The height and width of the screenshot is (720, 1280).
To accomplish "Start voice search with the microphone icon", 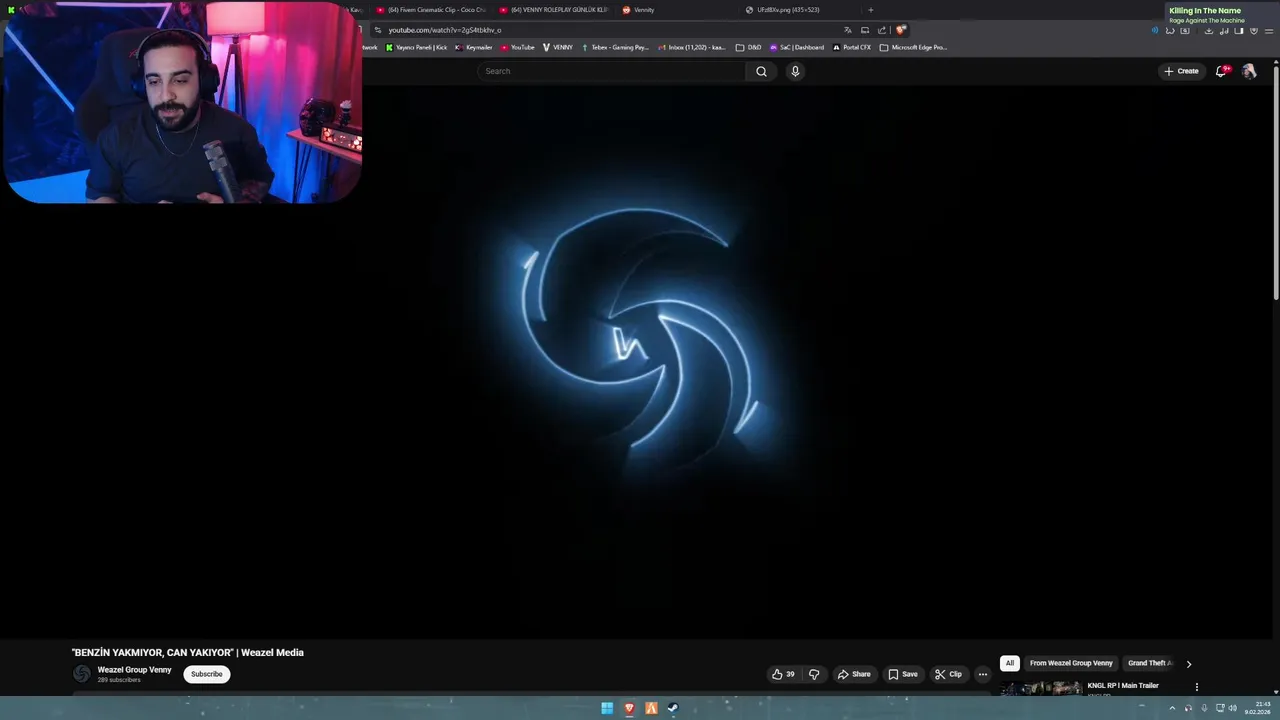I will point(795,71).
